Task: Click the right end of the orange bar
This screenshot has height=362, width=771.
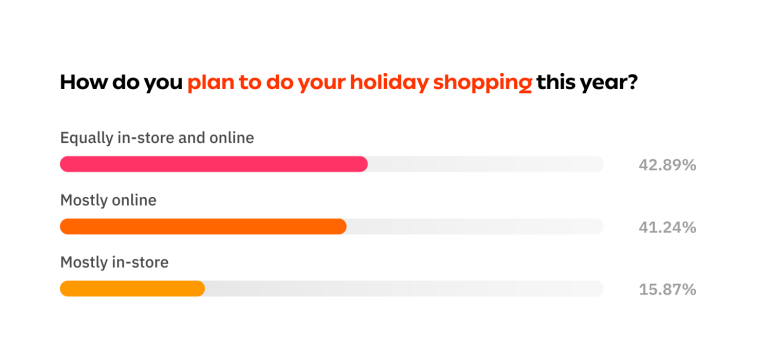Action: [341, 226]
